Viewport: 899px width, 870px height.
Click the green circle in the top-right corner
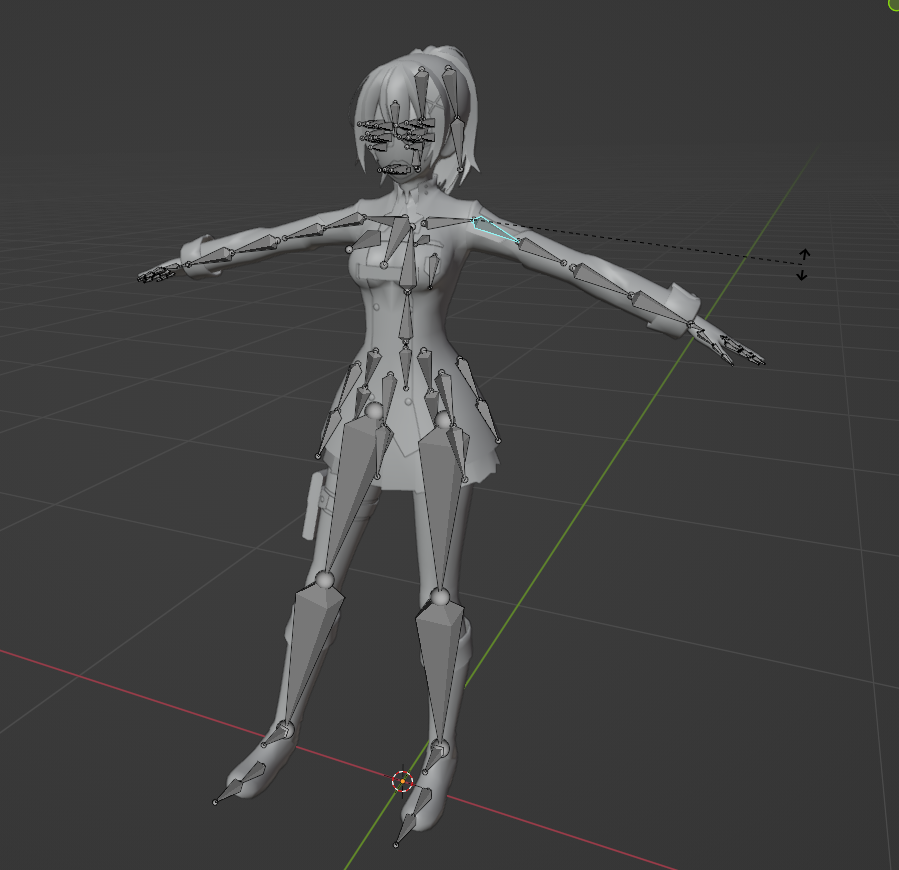pyautogui.click(x=893, y=4)
